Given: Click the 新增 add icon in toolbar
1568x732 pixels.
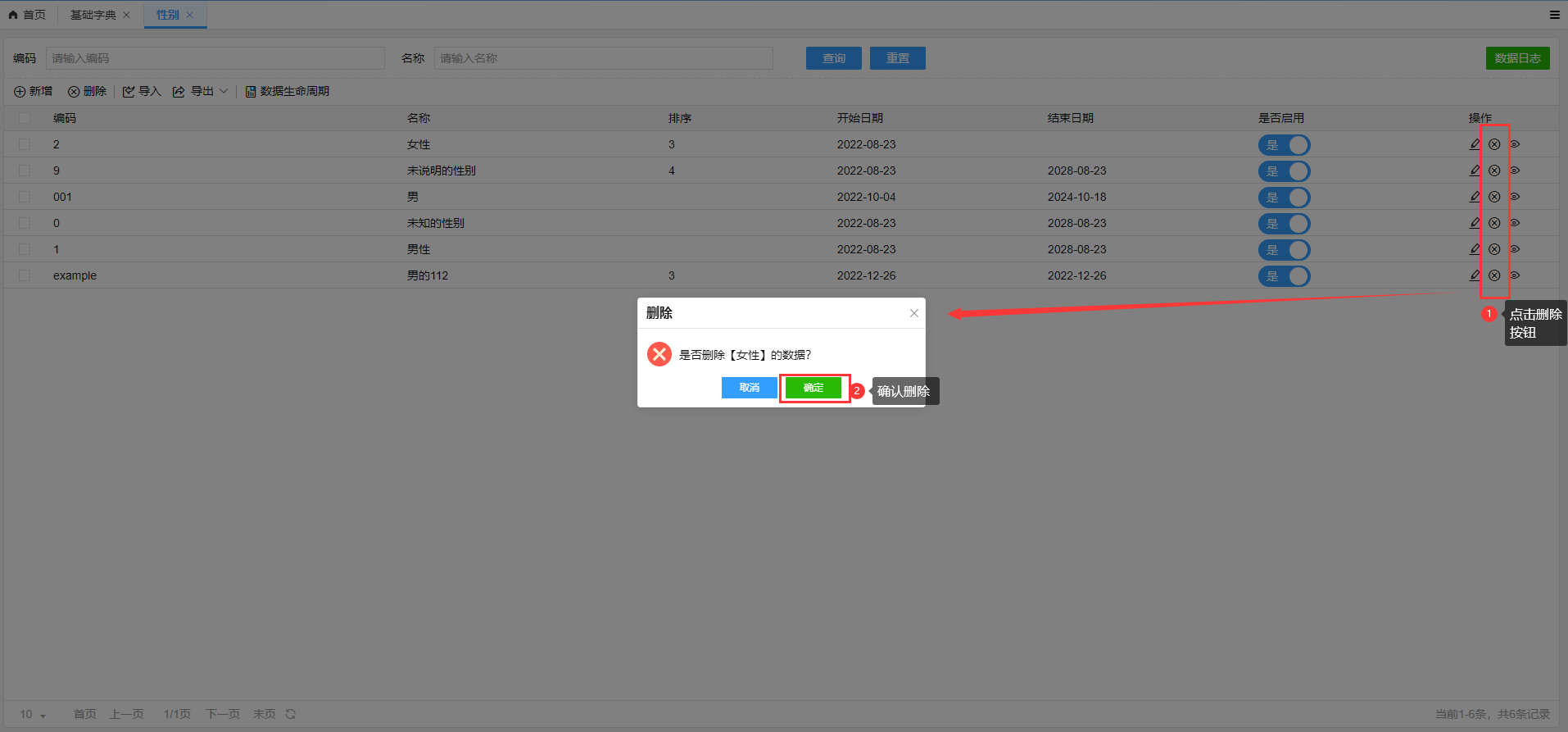Looking at the screenshot, I should pyautogui.click(x=20, y=92).
